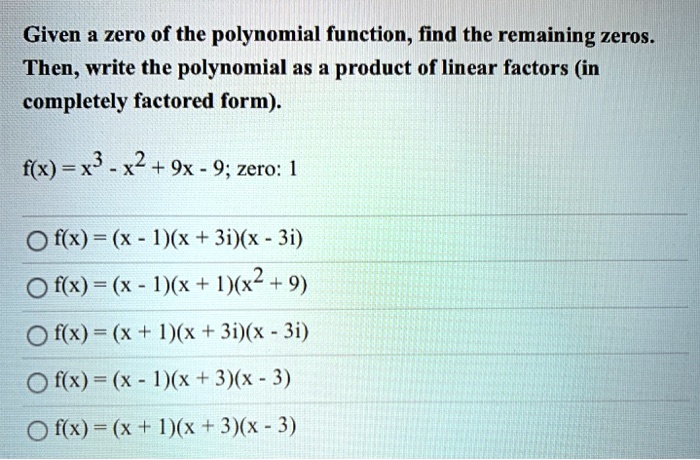Select radio button for (x - 1)(x + 3i)(x - 3i)
This screenshot has width=700, height=460.
37,241
